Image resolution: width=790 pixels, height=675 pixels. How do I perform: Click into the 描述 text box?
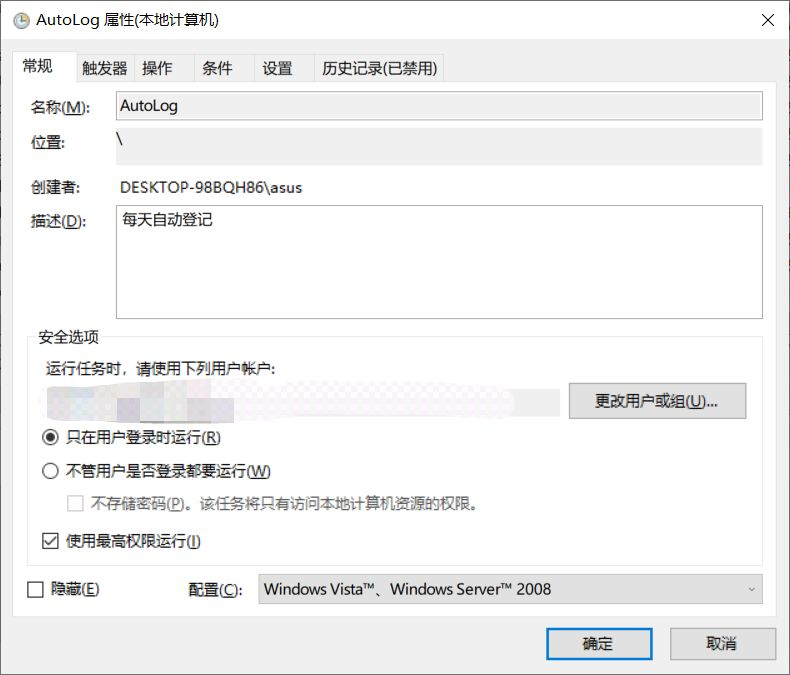[439, 262]
